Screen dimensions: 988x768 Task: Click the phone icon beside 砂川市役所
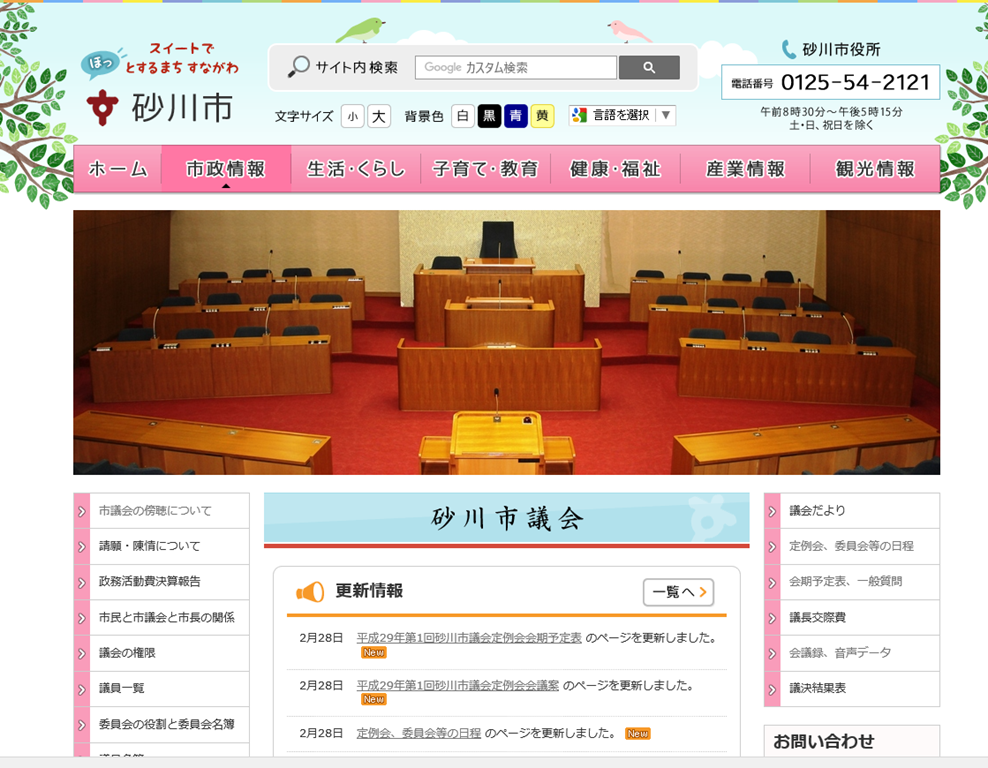(x=789, y=49)
